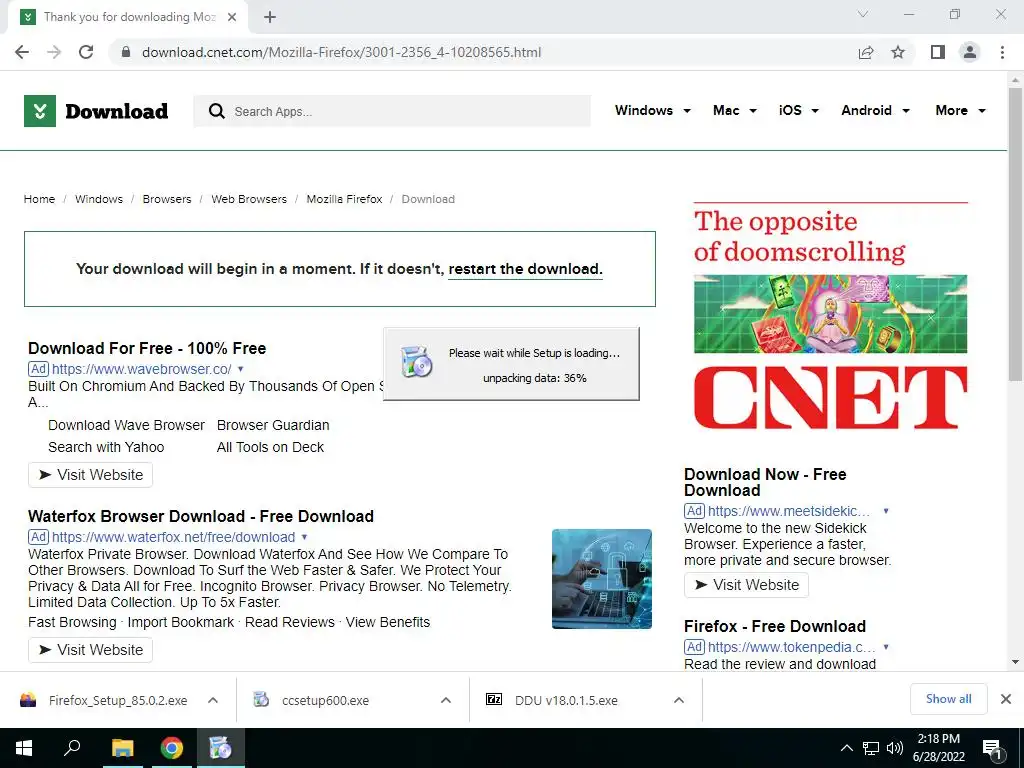
Task: Open tokenpedia ad options arrow
Action: click(x=886, y=647)
